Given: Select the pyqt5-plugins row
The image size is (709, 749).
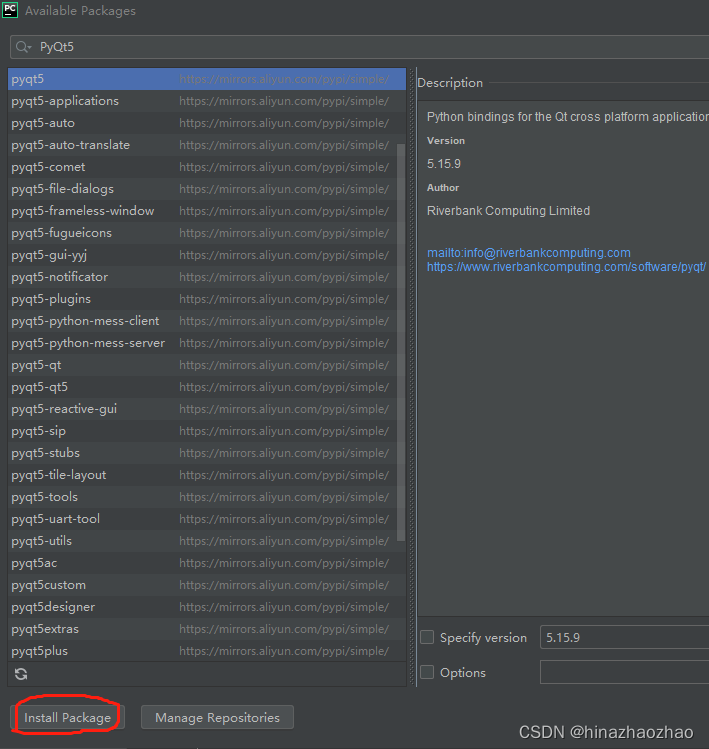Looking at the screenshot, I should tap(207, 299).
